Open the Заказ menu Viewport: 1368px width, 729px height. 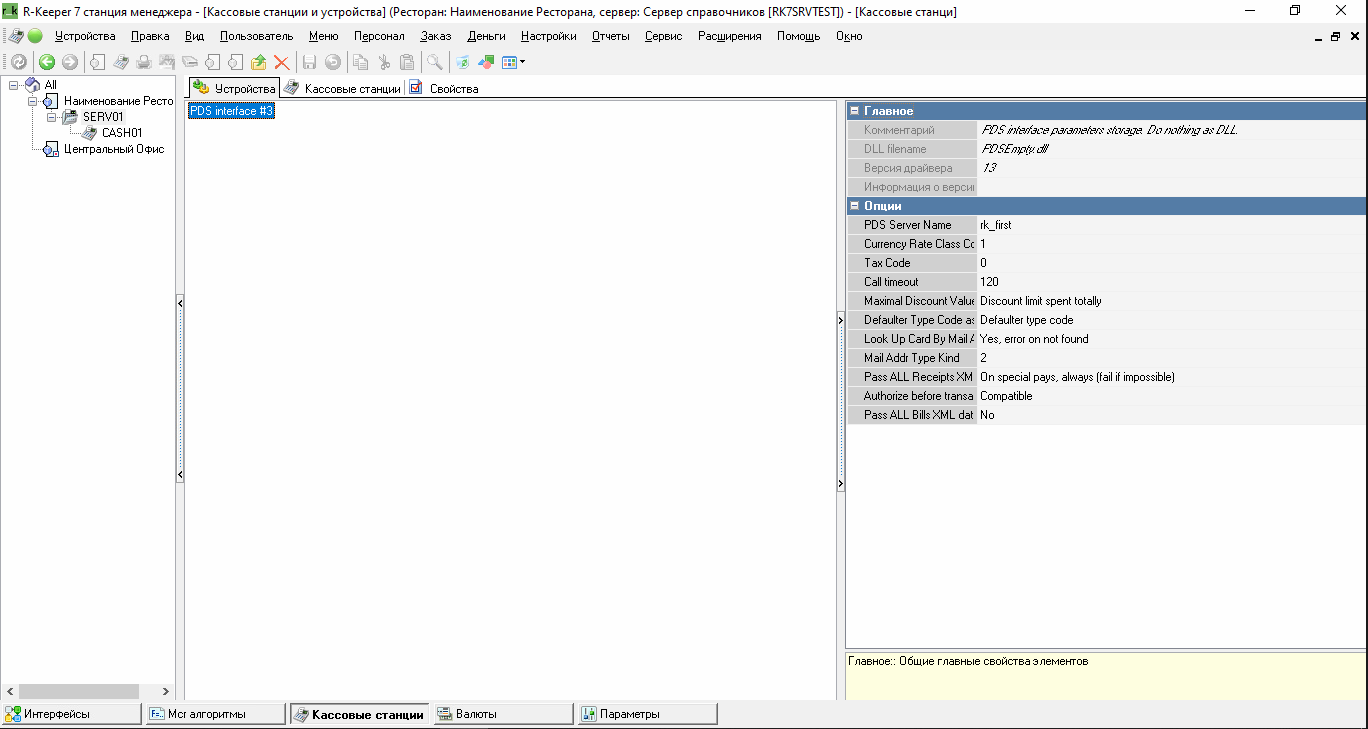tap(436, 36)
